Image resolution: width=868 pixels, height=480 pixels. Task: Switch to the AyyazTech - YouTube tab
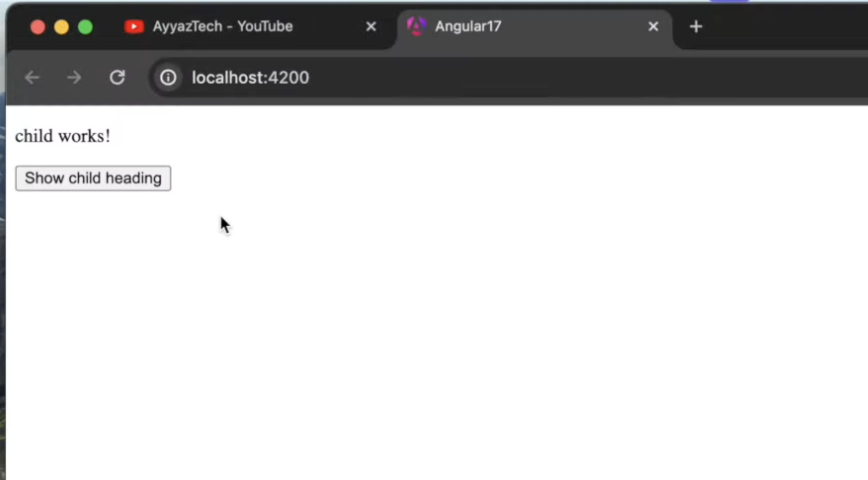(223, 27)
